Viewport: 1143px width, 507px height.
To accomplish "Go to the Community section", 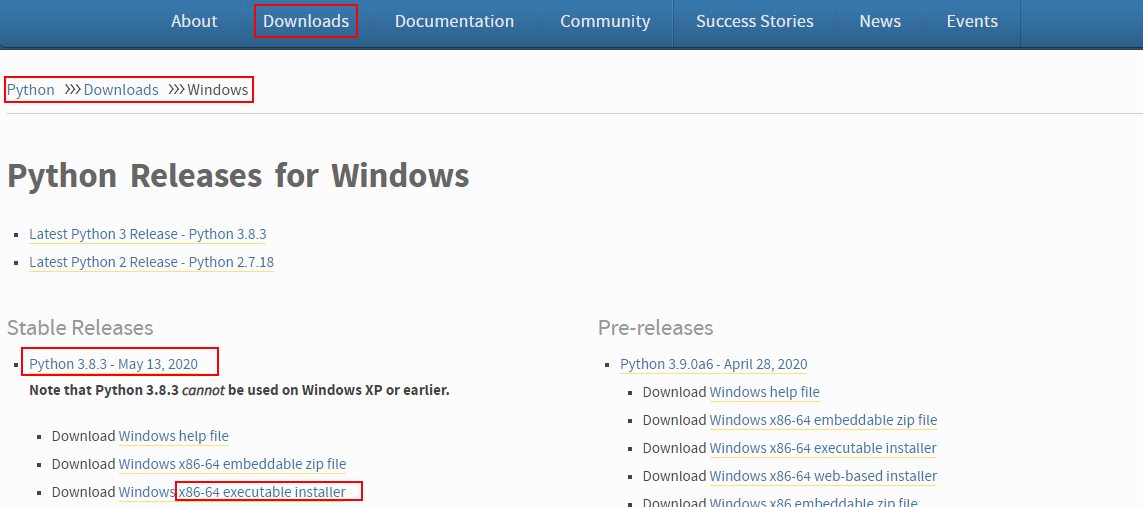I will tap(605, 21).
